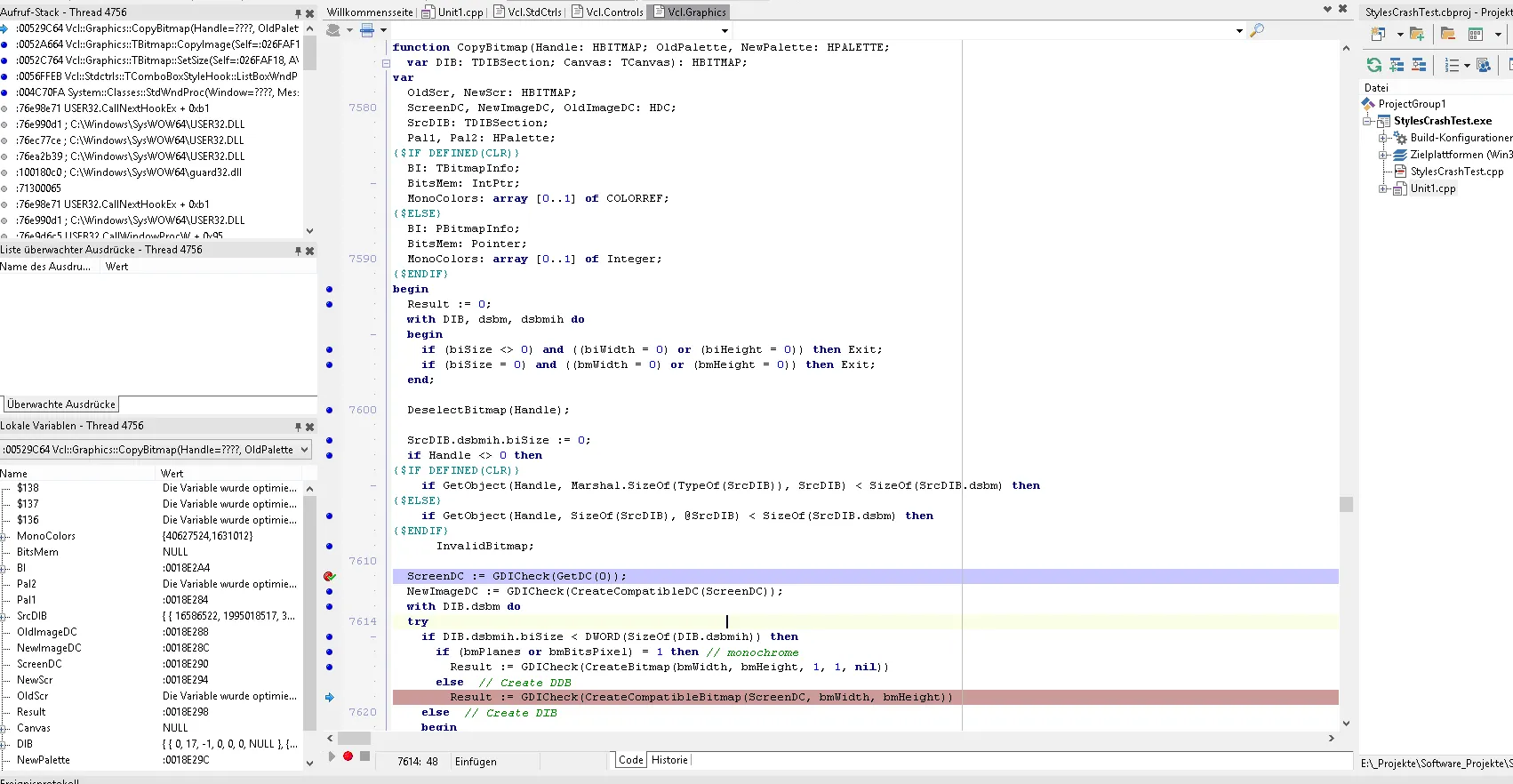Screen dimensions: 1513x784
Task: Click the project view grid icon
Action: click(x=1476, y=35)
